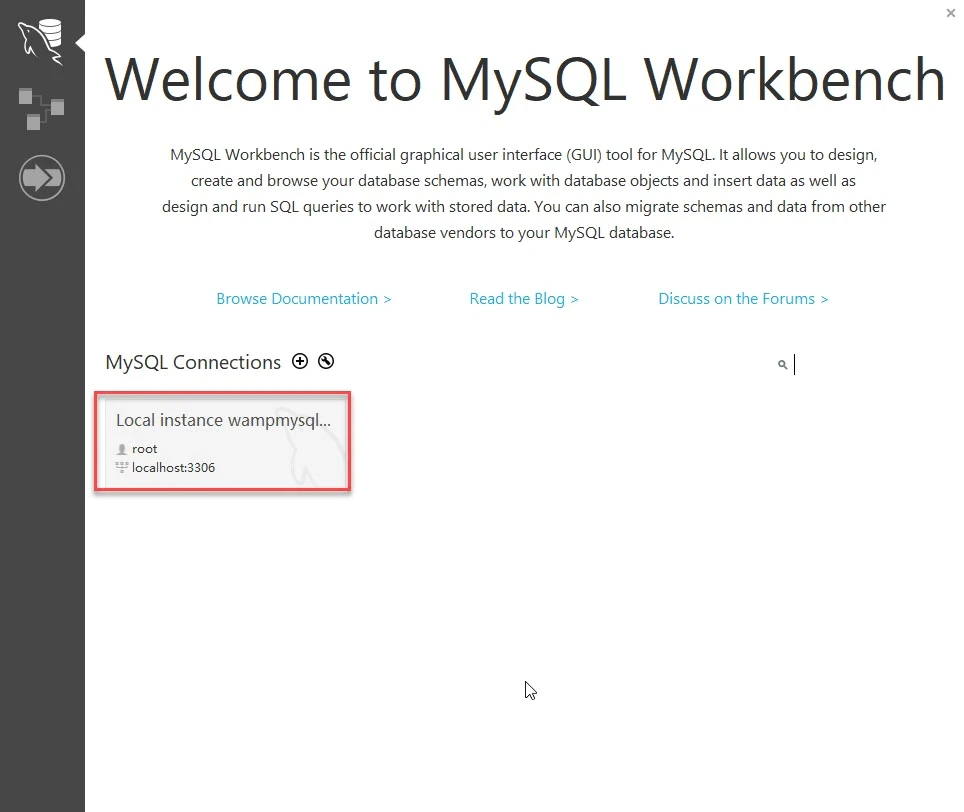Open the MySQL connections home sidebar icon

pyautogui.click(x=41, y=41)
